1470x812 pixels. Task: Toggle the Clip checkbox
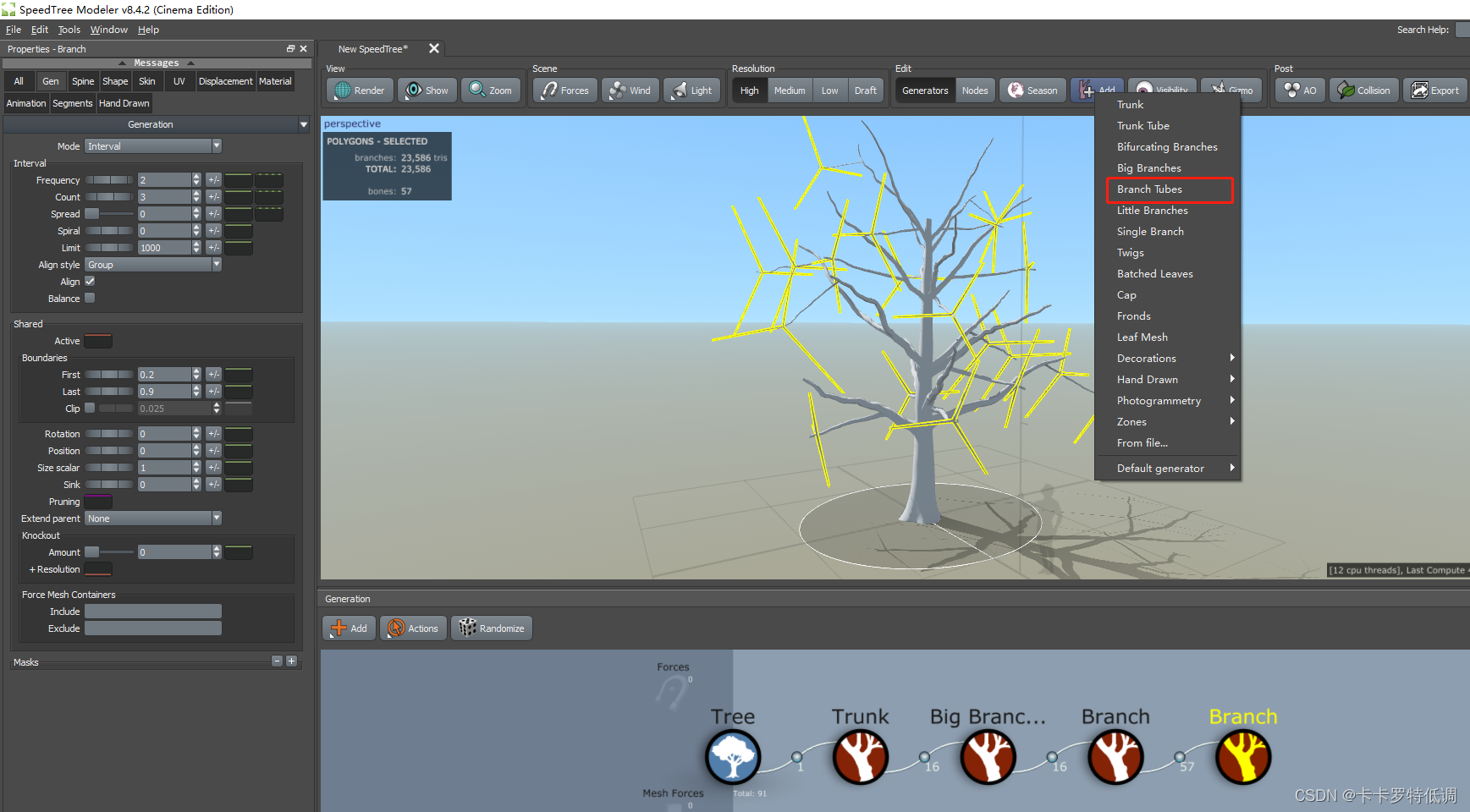[90, 408]
